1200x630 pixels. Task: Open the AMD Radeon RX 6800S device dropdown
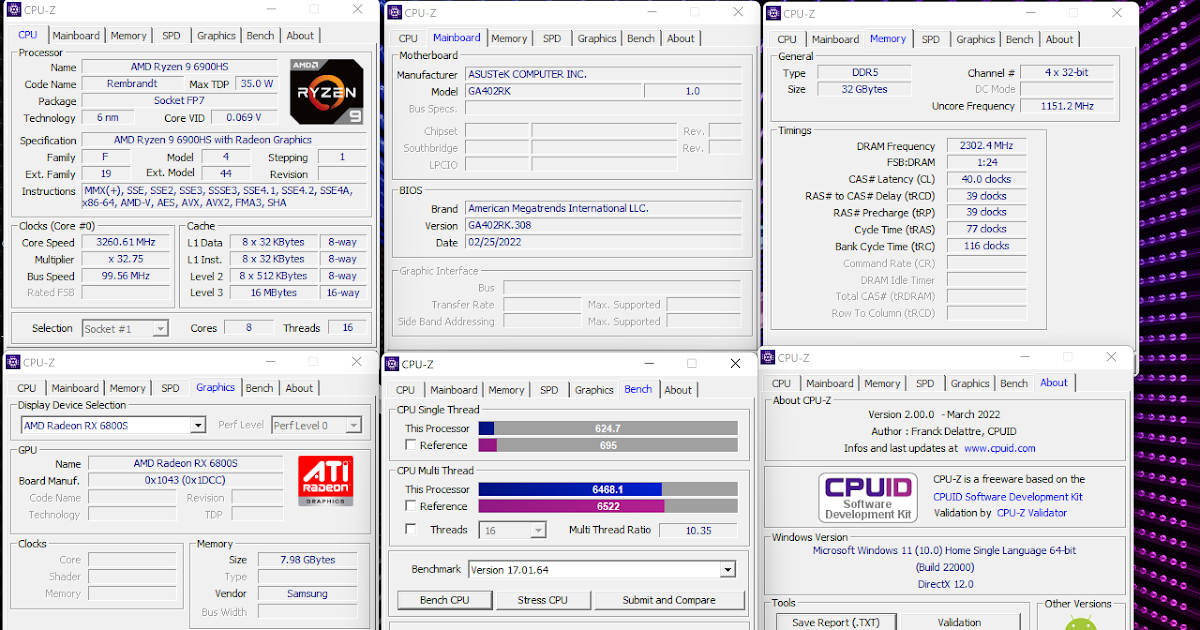113,425
